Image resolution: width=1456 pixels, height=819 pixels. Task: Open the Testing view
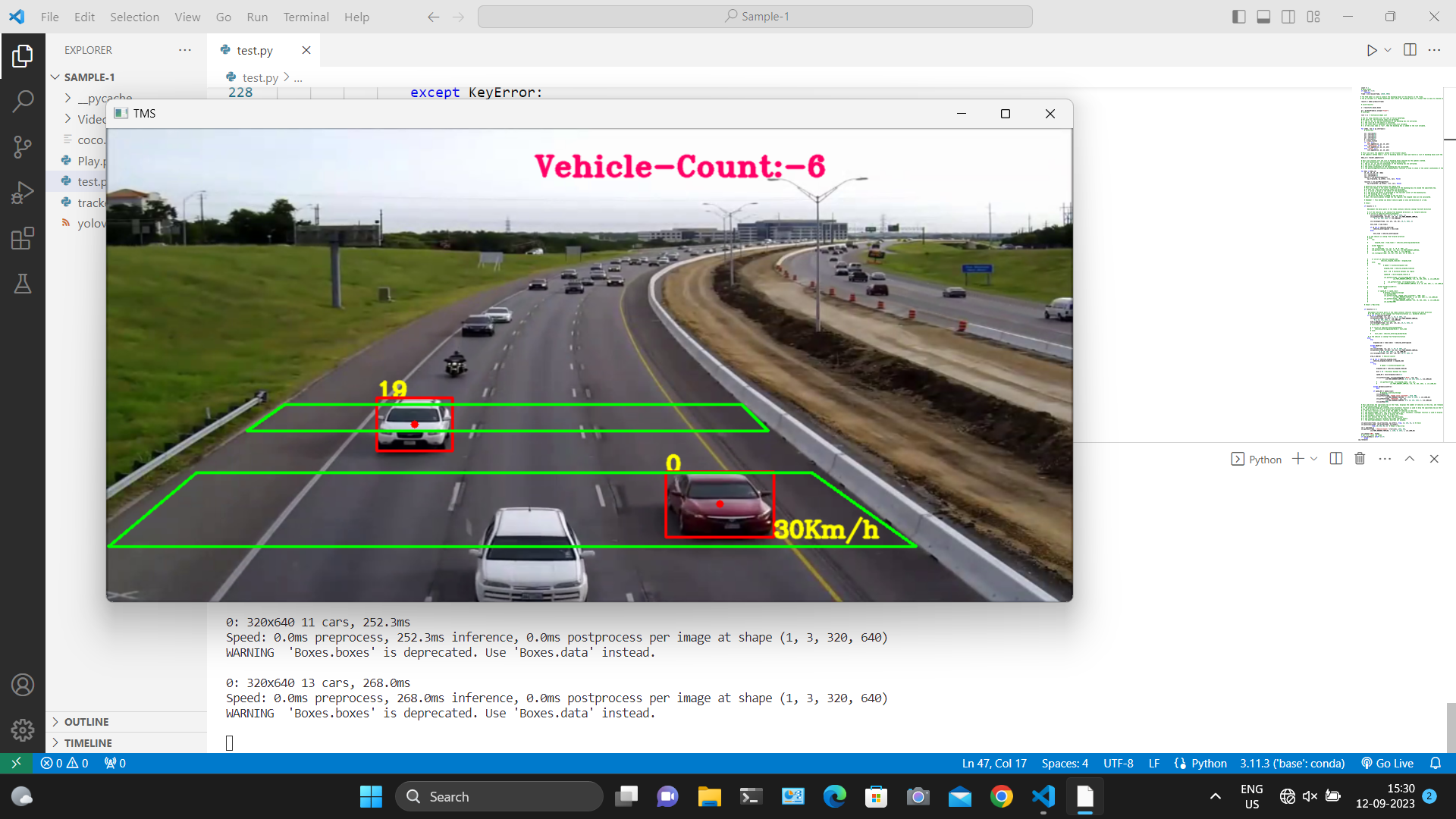pos(23,284)
